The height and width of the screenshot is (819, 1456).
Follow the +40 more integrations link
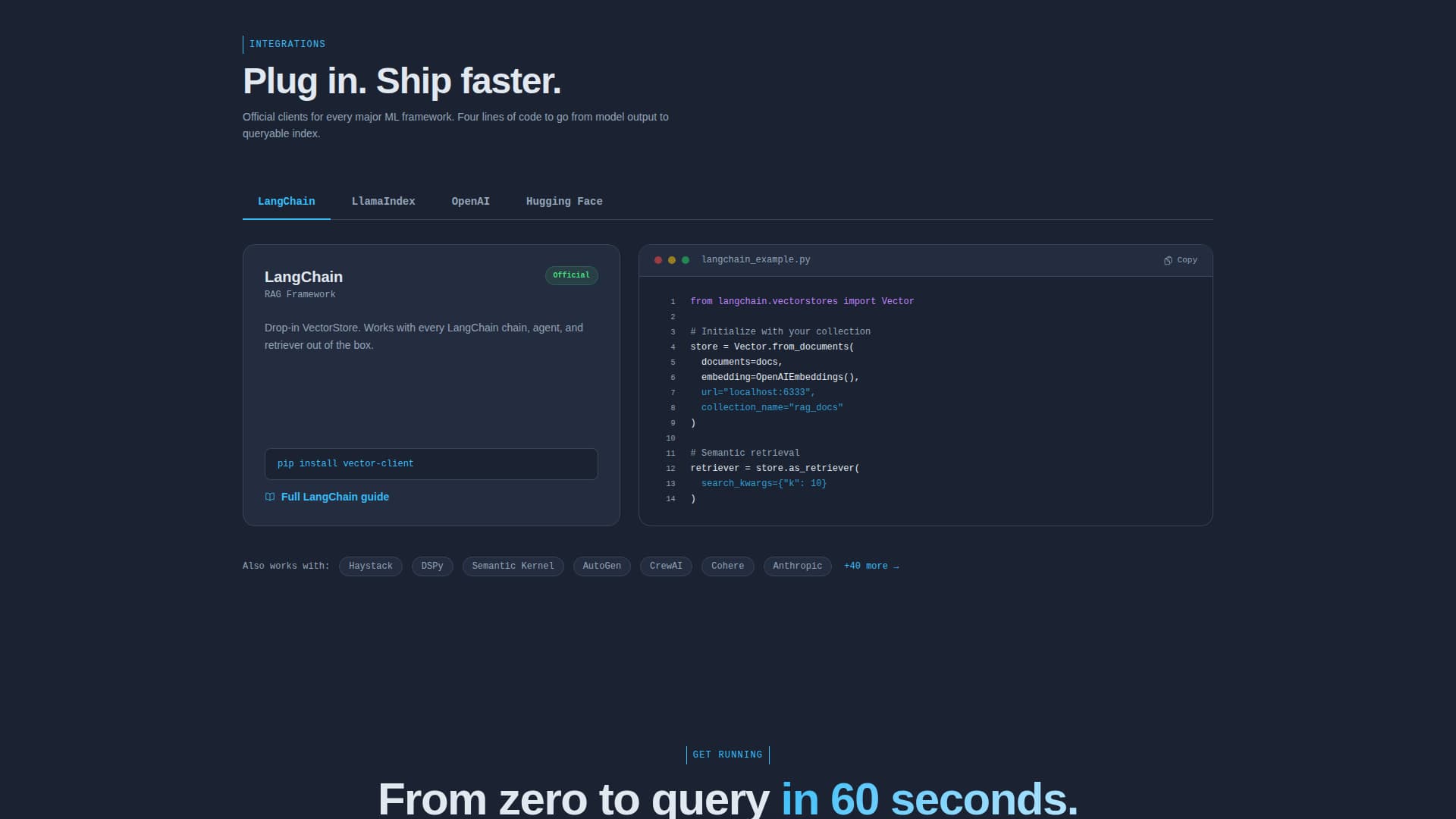coord(871,566)
